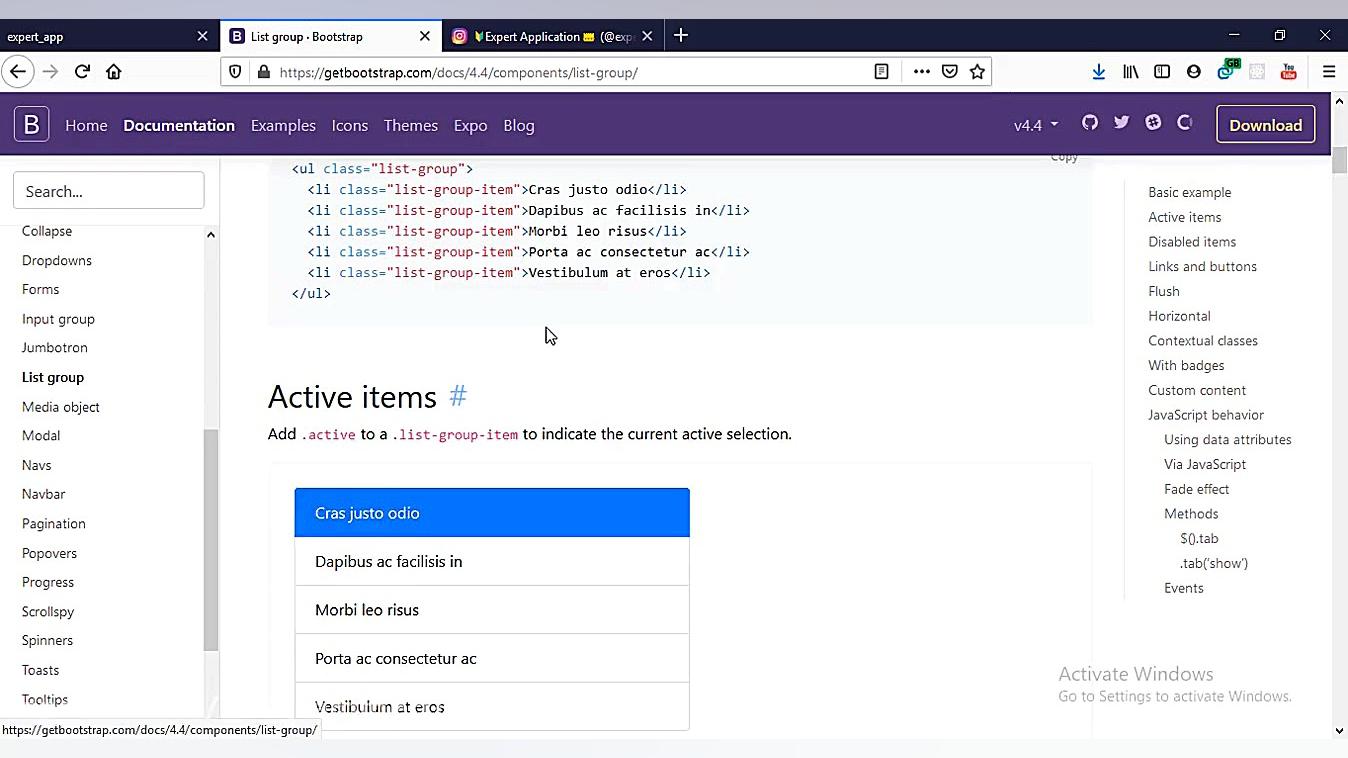Focus the docs Search field
Image resolution: width=1348 pixels, height=758 pixels.
tap(108, 191)
